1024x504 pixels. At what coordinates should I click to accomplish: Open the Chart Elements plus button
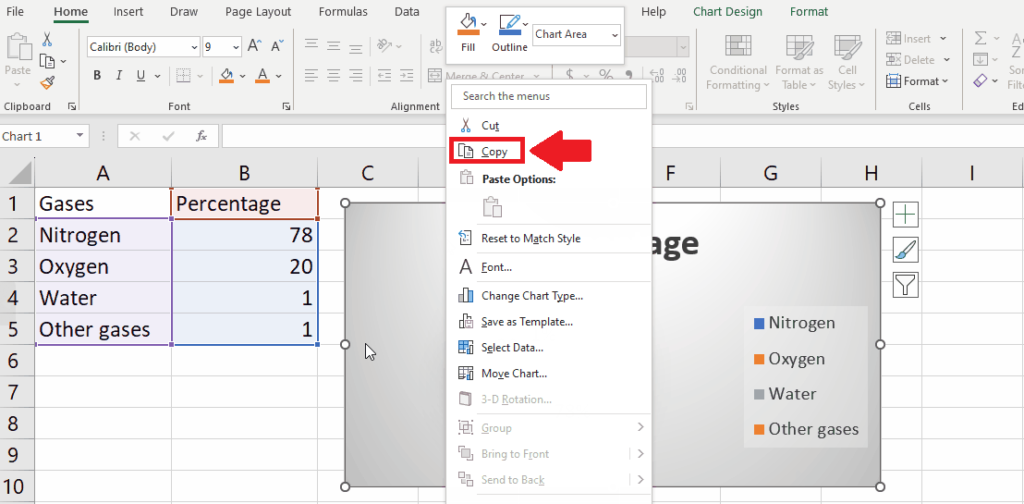(x=906, y=214)
